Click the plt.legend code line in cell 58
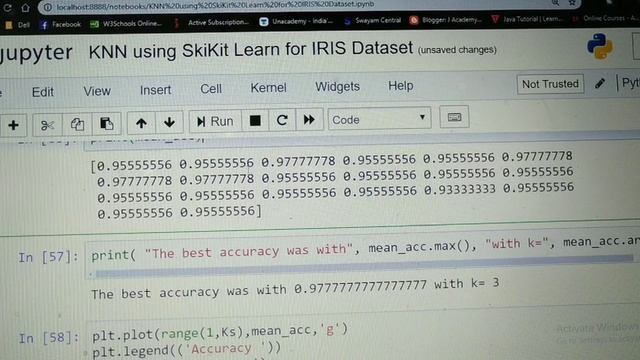 click(x=187, y=349)
